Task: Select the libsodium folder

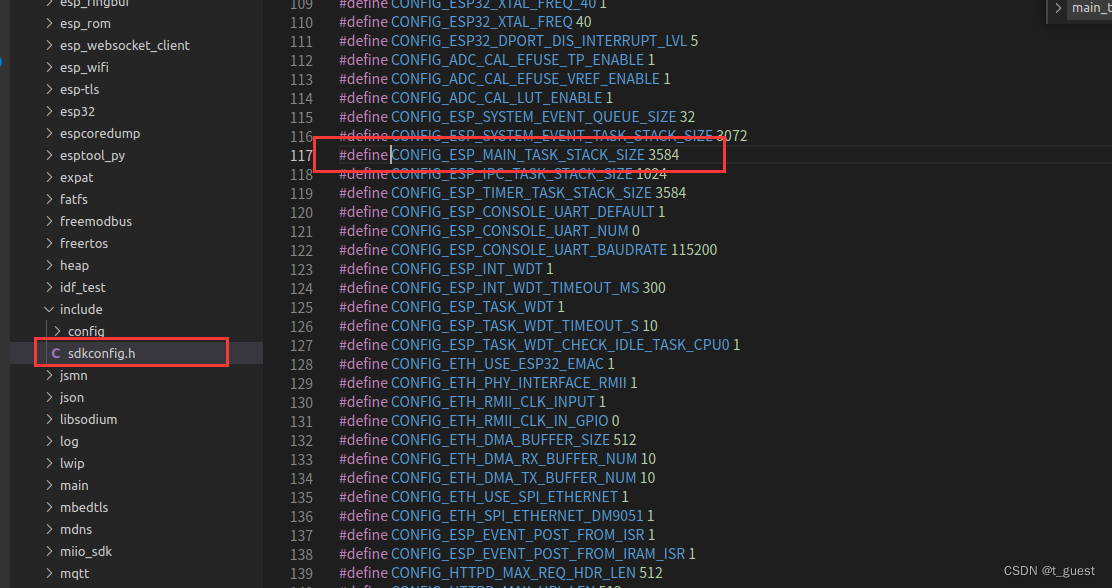Action: pos(89,419)
